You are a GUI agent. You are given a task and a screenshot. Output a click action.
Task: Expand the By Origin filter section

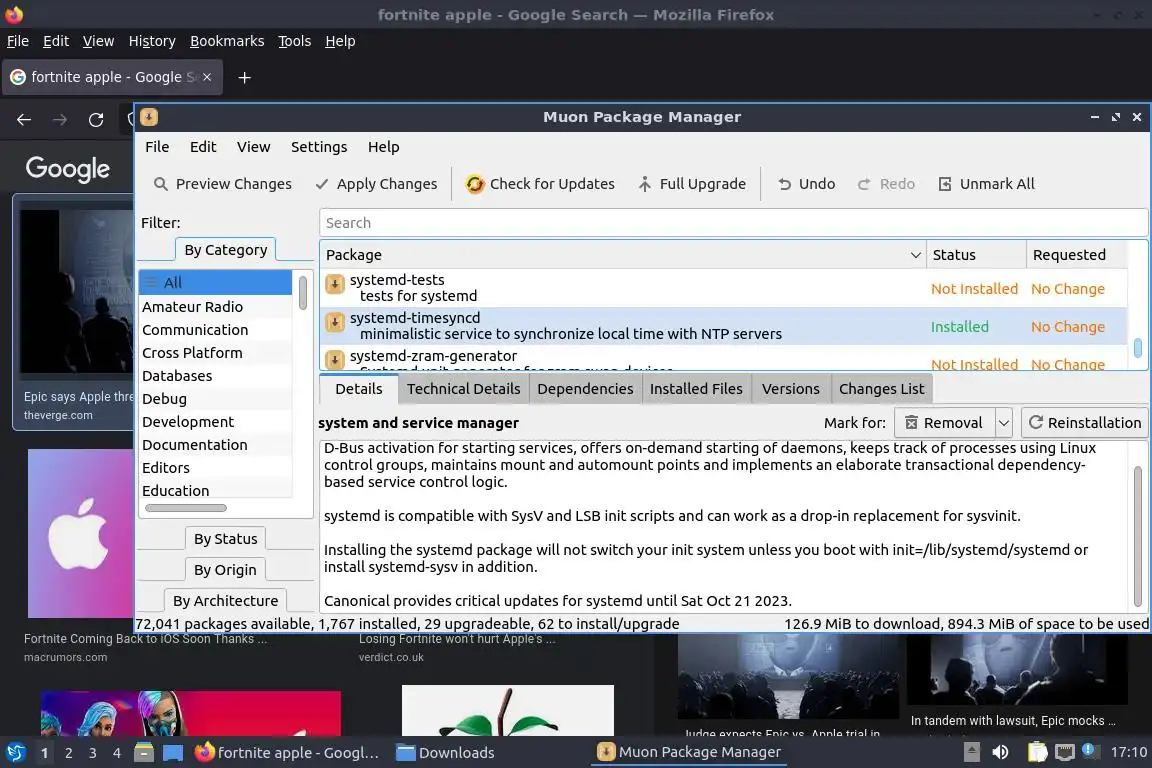(226, 570)
